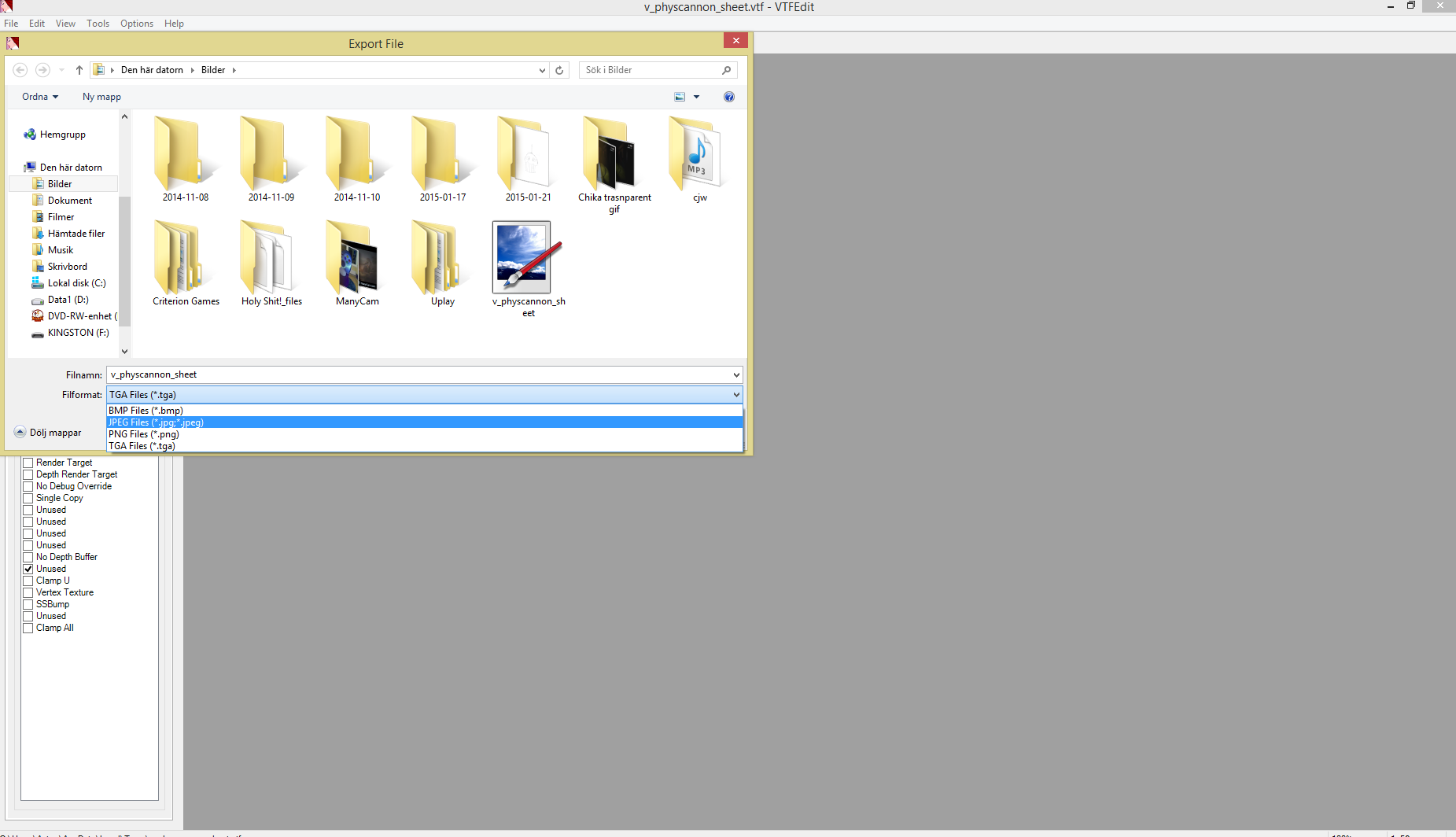Open the dialog help icon

(729, 97)
